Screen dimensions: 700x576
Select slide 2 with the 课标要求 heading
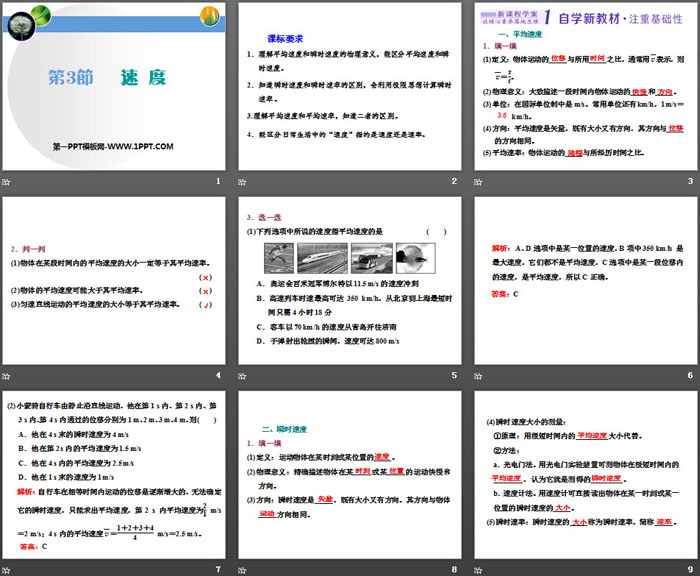(x=349, y=88)
